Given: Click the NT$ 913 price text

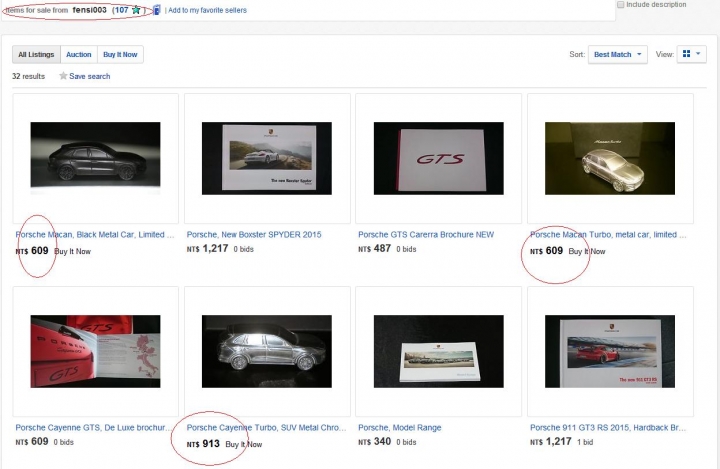Looking at the screenshot, I should tap(203, 444).
